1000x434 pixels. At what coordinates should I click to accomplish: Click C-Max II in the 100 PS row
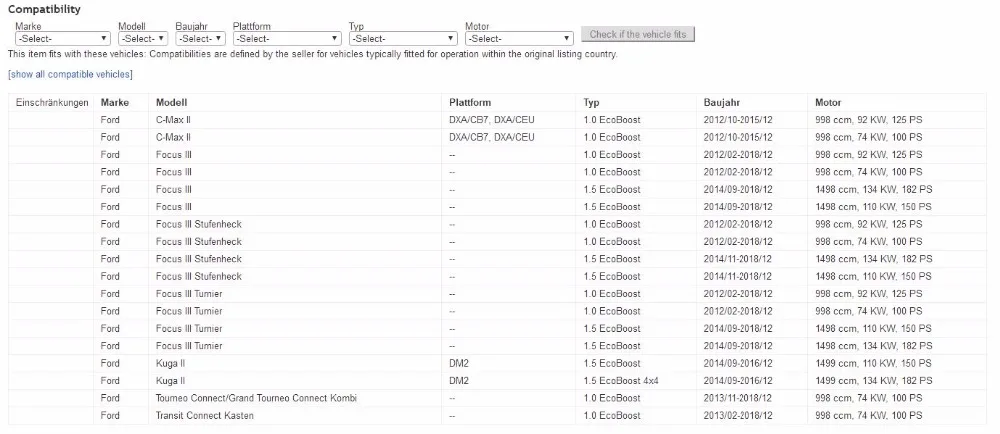click(x=173, y=137)
